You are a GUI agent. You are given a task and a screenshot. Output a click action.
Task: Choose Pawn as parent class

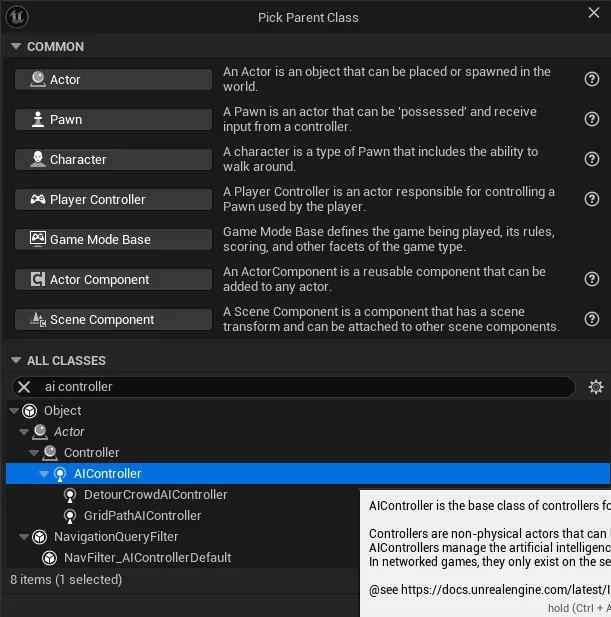point(113,119)
